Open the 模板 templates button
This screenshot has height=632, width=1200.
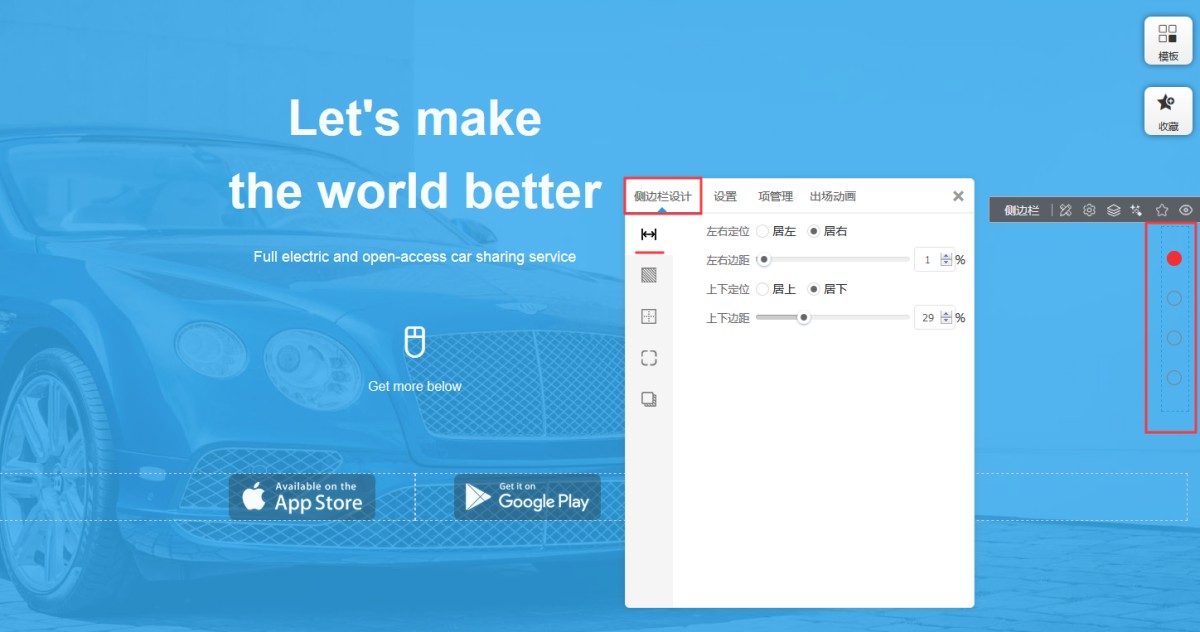[1168, 41]
